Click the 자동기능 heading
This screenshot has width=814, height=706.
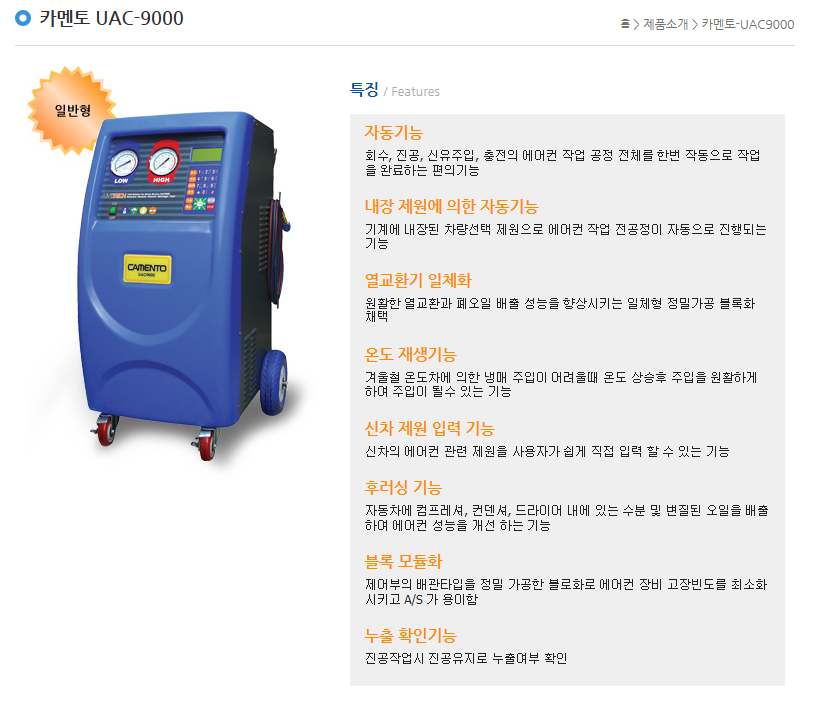(x=394, y=132)
